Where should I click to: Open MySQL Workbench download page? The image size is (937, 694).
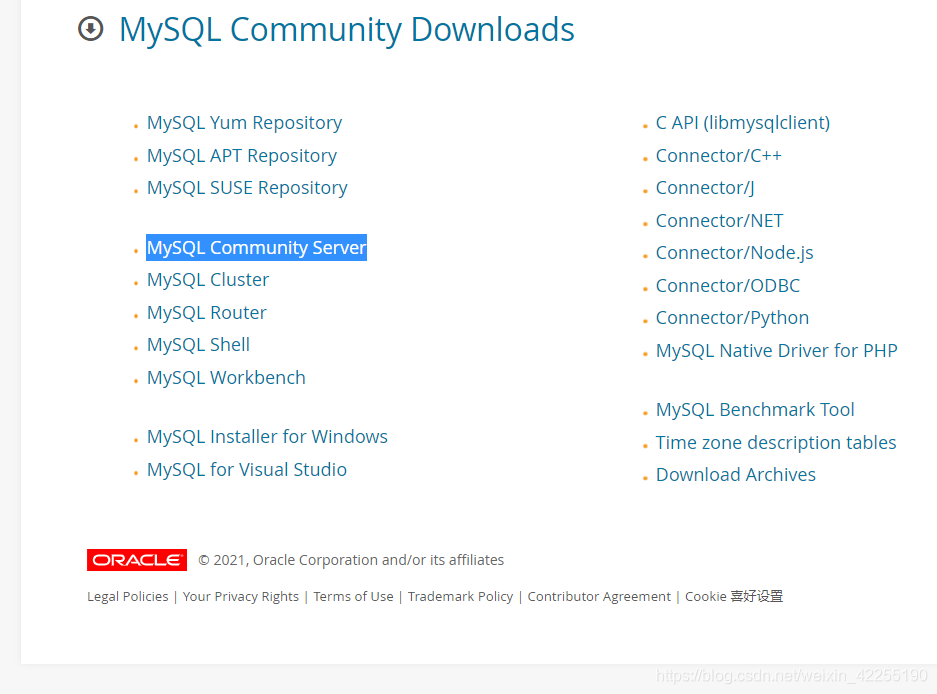pyautogui.click(x=226, y=378)
